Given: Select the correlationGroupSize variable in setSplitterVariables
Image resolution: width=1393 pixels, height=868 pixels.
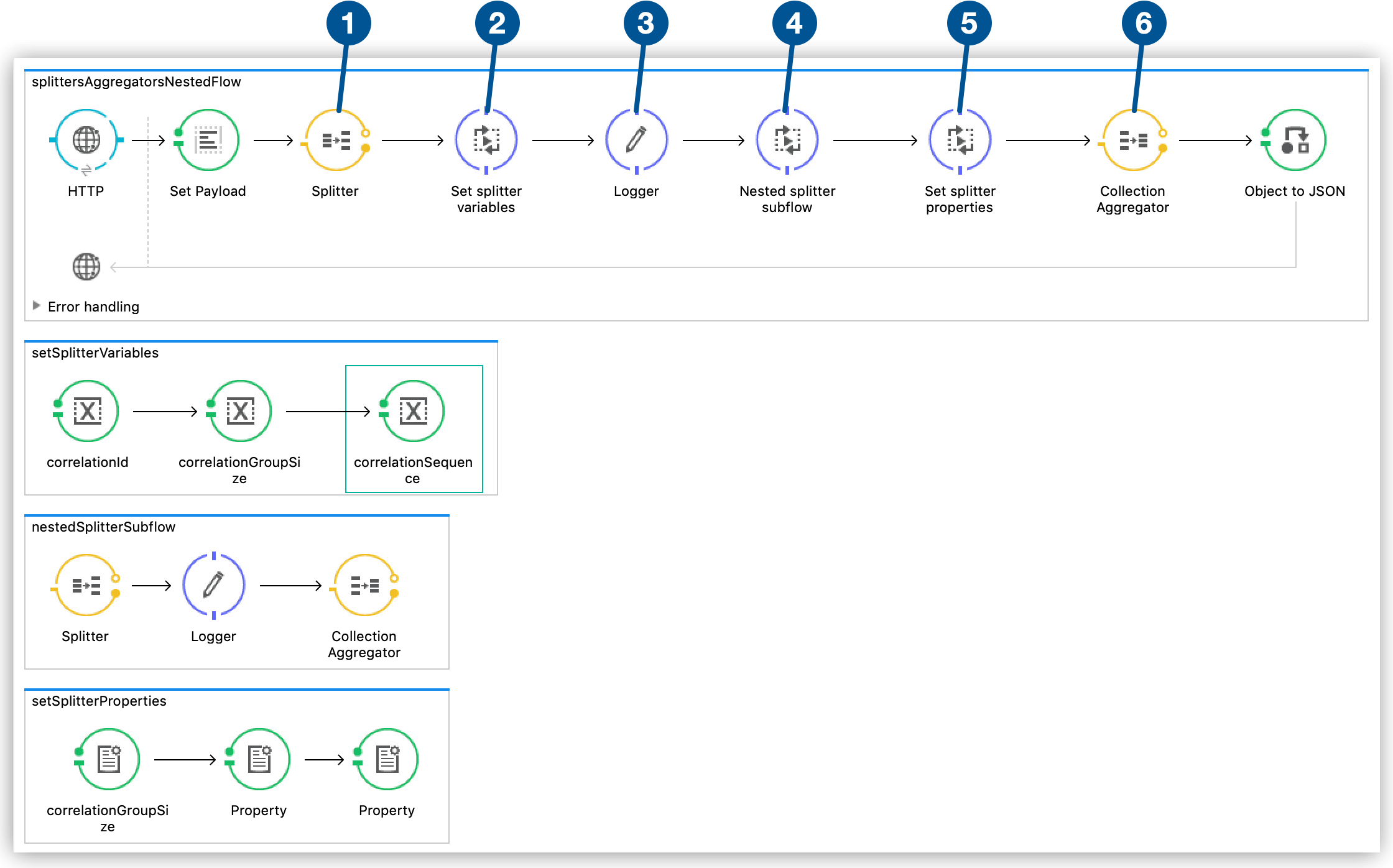Looking at the screenshot, I should point(239,411).
